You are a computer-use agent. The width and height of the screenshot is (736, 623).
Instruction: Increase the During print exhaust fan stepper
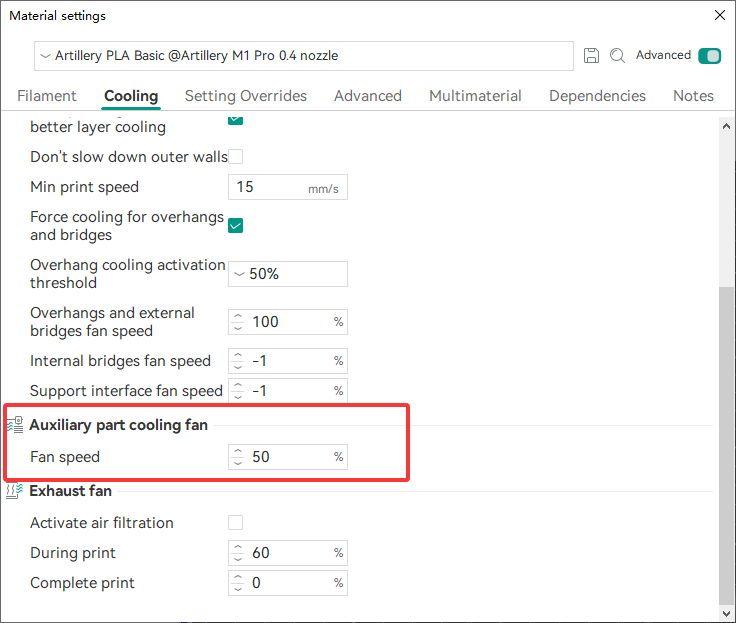238,548
